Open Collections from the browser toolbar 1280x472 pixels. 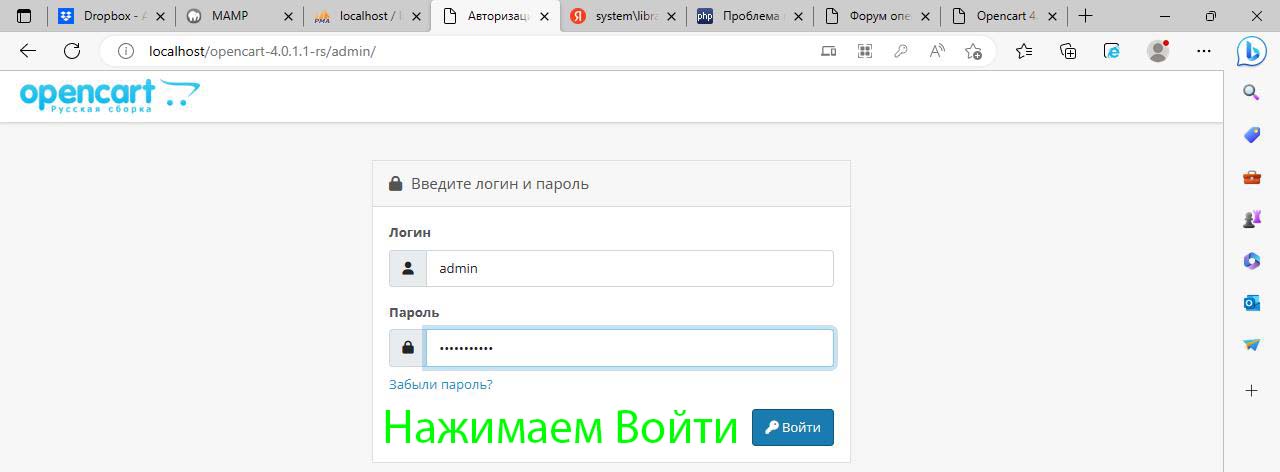[x=1068, y=51]
